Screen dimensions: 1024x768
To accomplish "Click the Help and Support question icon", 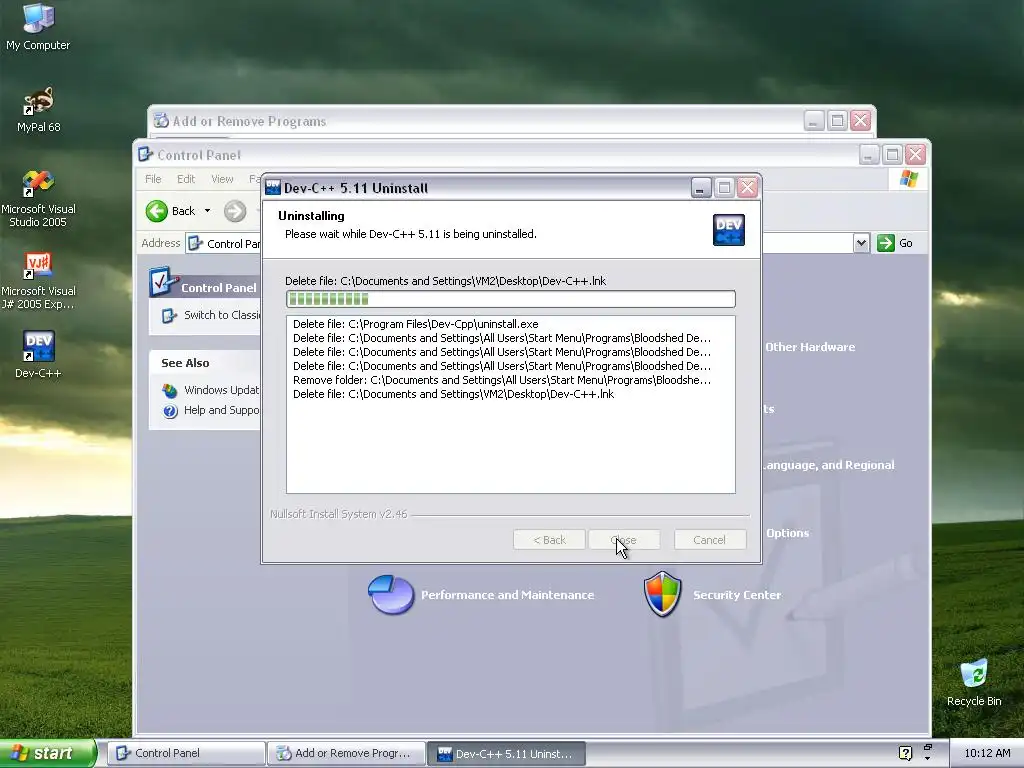I will [170, 411].
